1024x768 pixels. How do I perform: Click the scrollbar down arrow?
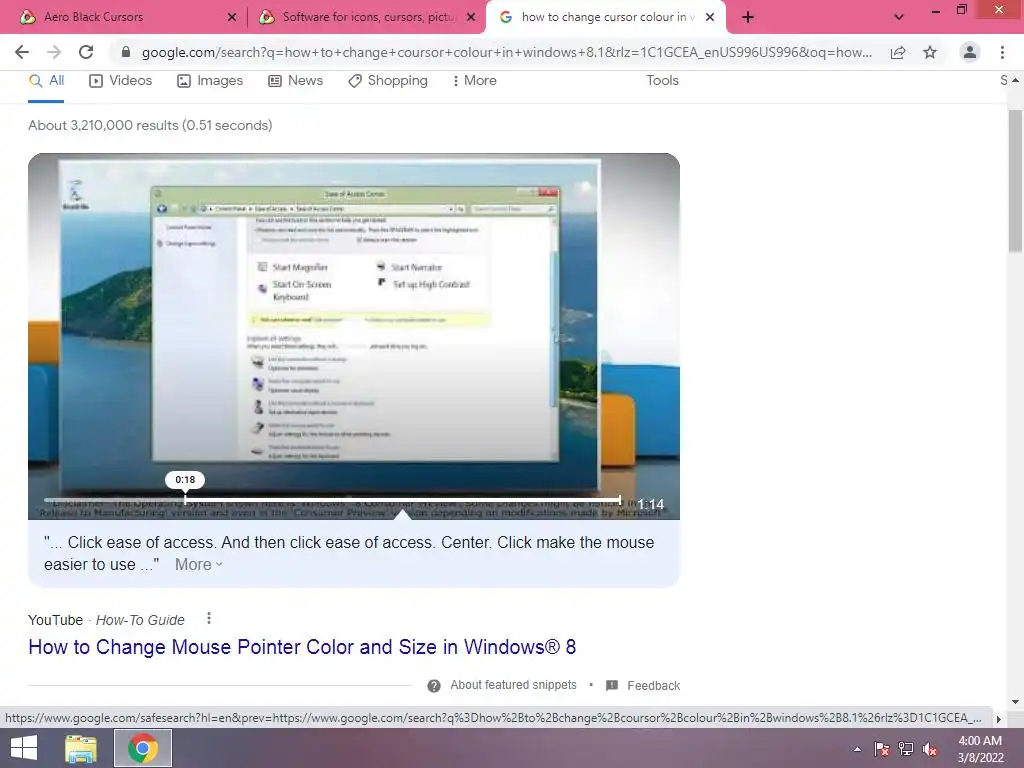[x=1015, y=701]
